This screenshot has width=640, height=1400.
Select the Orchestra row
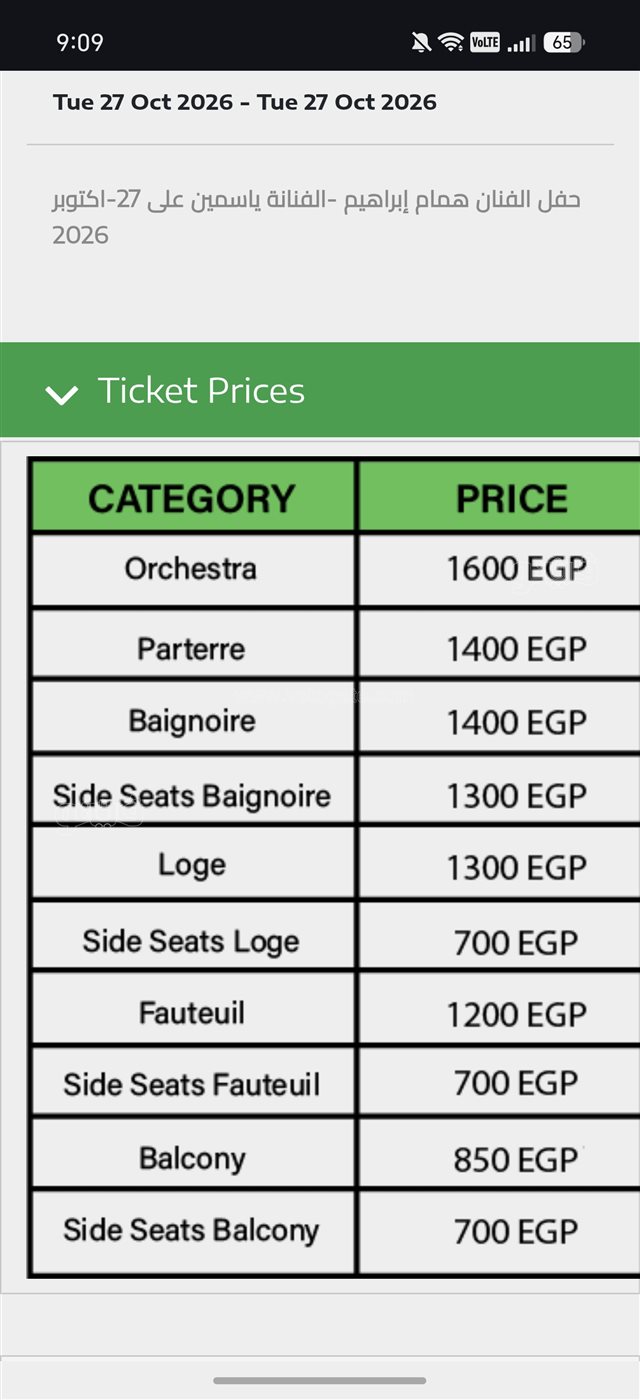[x=335, y=569]
